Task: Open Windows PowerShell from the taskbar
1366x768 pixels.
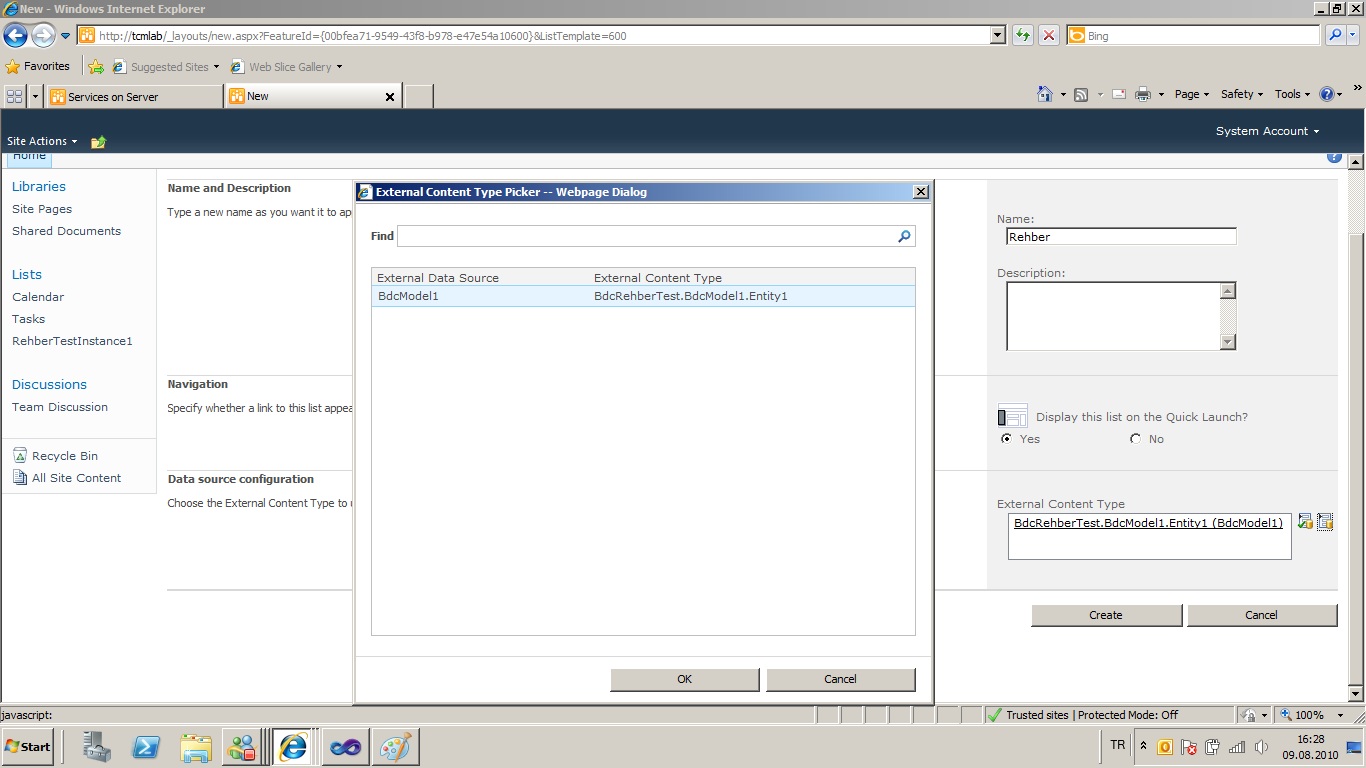Action: pyautogui.click(x=146, y=746)
